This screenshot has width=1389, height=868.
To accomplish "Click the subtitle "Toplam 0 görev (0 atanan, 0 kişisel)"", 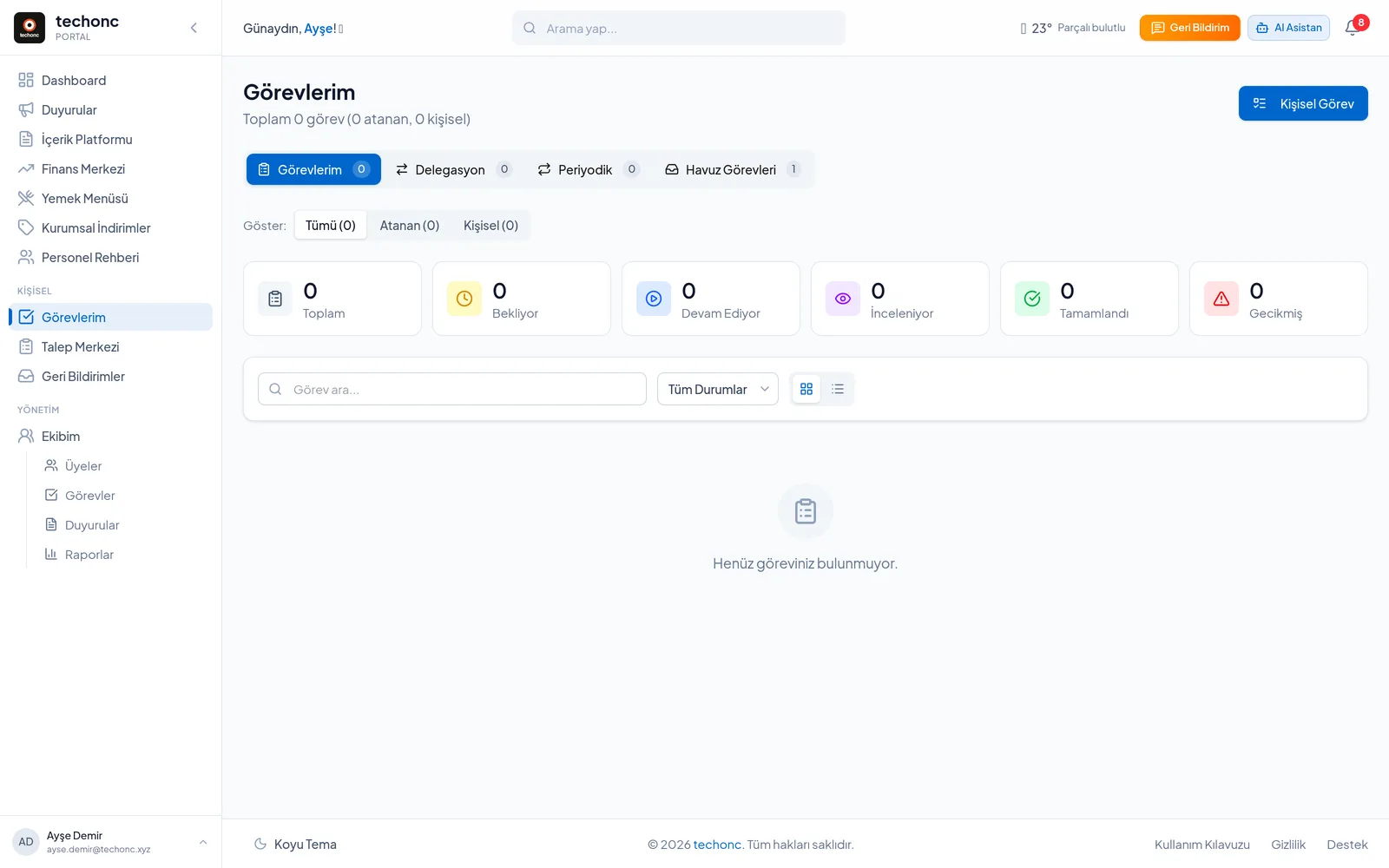I will pyautogui.click(x=357, y=119).
